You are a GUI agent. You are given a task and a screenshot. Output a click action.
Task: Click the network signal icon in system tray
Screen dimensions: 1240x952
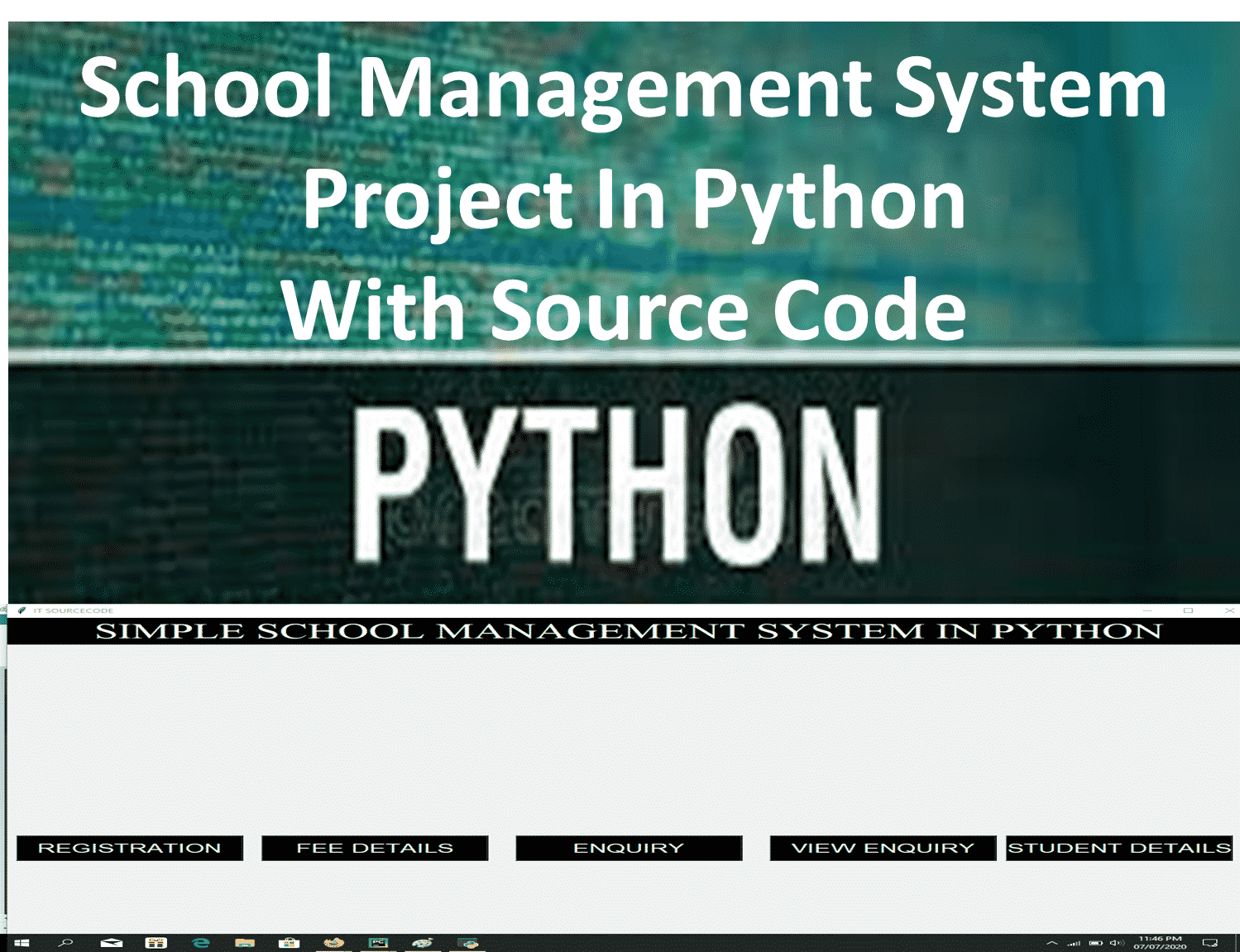click(1075, 942)
